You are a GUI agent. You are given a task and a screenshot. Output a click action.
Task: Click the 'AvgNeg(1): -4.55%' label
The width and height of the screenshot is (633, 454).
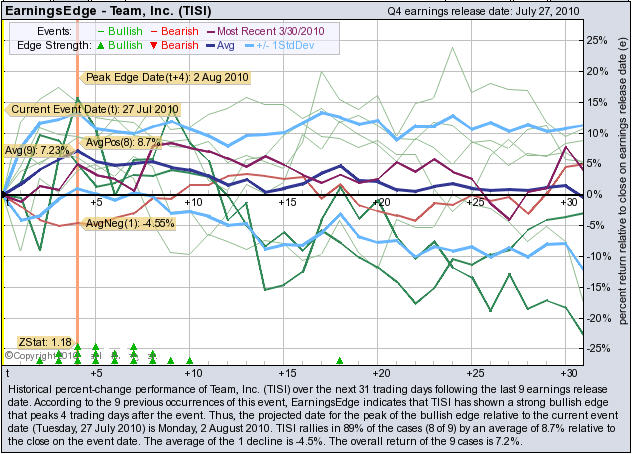[x=129, y=223]
